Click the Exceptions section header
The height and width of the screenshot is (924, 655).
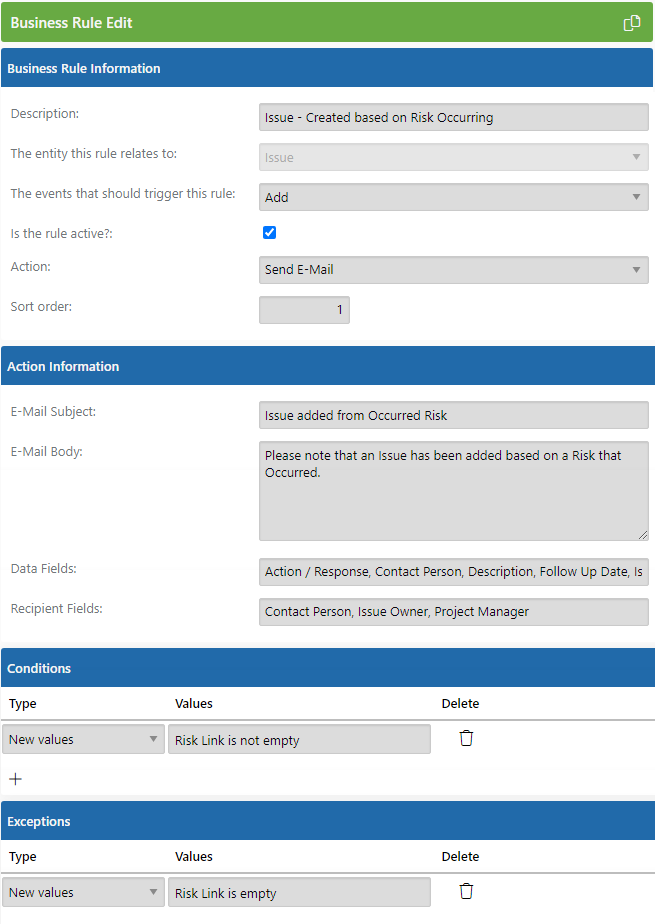pyautogui.click(x=327, y=821)
